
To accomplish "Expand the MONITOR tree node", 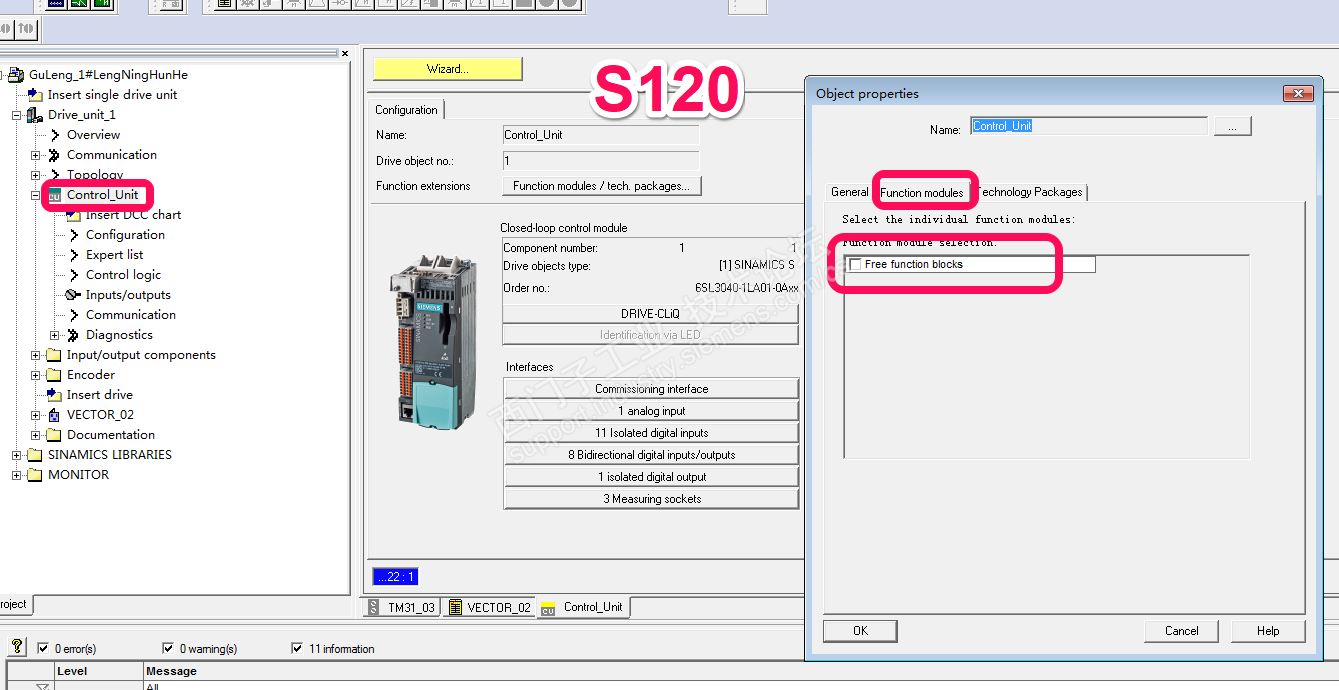I will [x=17, y=475].
